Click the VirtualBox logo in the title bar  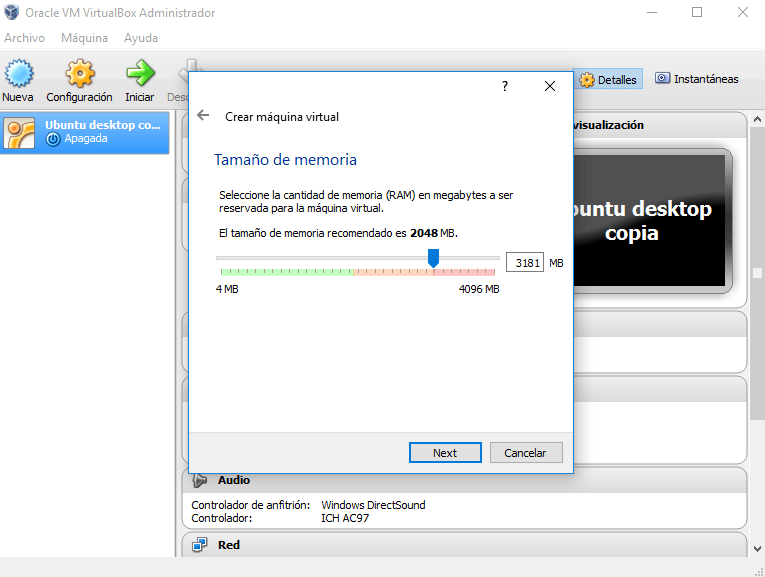(x=12, y=12)
